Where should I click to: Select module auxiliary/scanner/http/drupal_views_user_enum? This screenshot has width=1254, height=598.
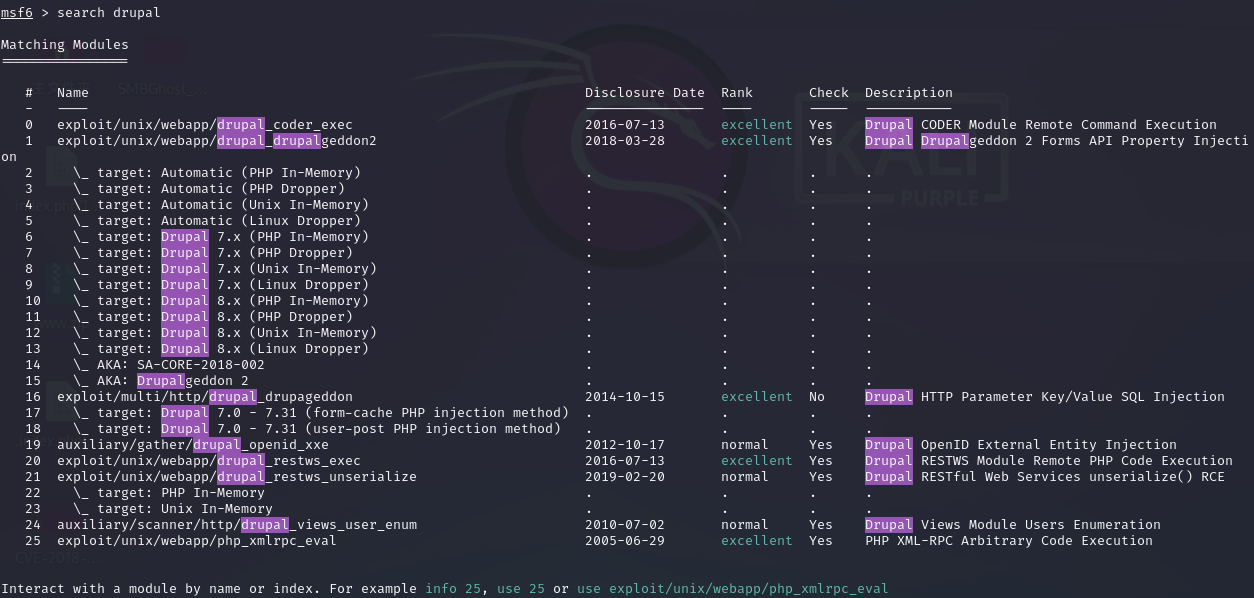coord(237,525)
